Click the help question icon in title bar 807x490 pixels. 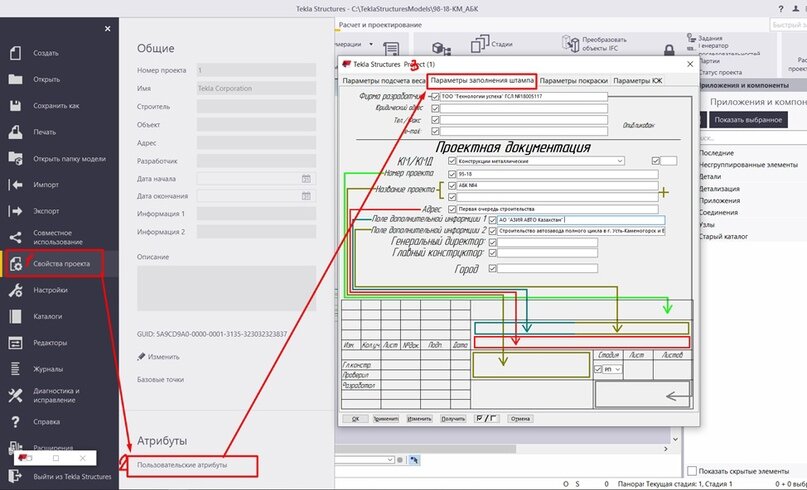point(781,9)
